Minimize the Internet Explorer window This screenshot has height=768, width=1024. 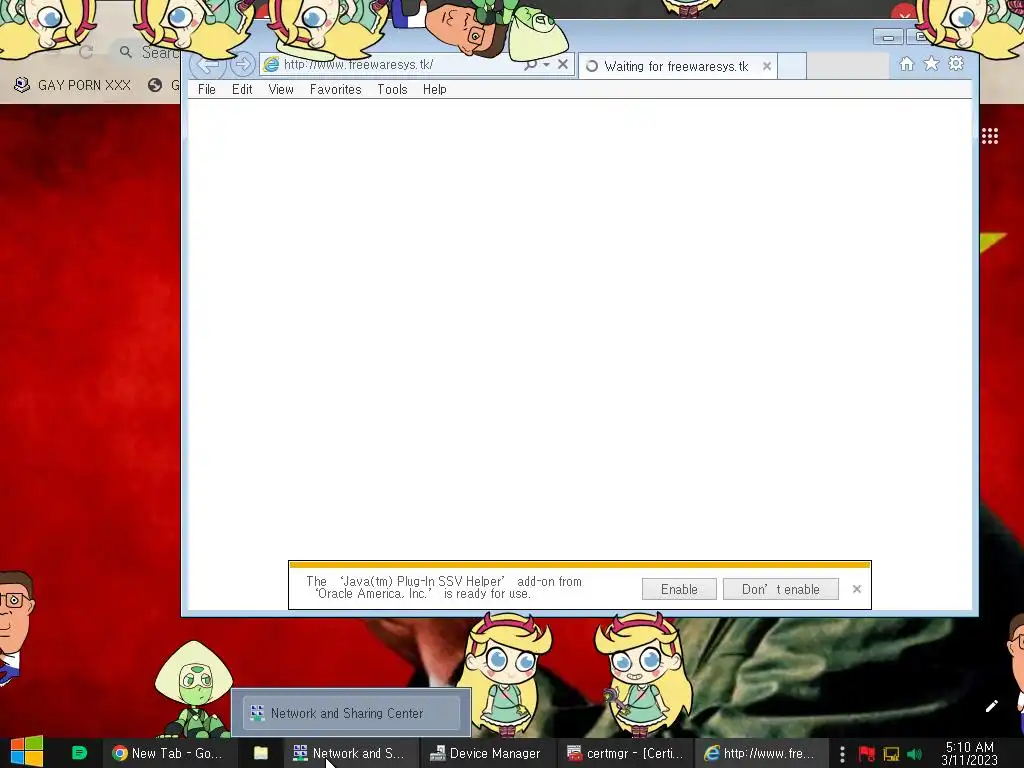click(888, 37)
